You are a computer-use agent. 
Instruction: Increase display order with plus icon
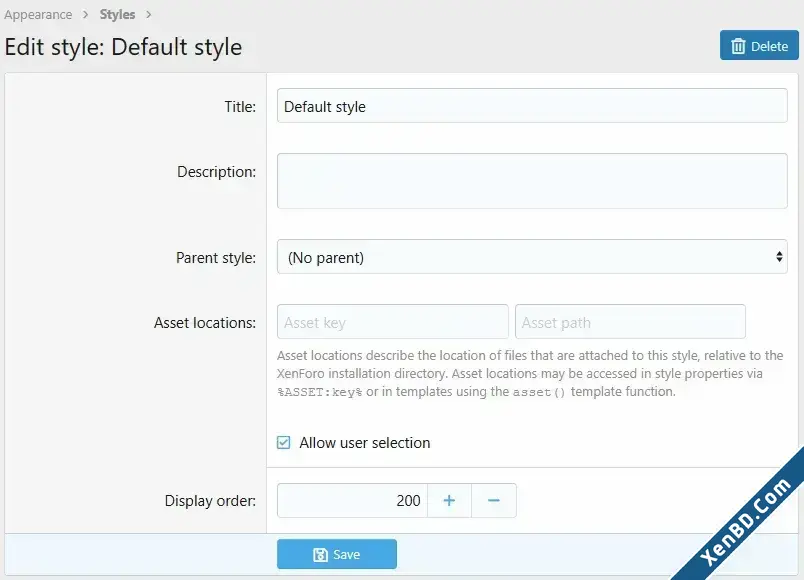449,501
